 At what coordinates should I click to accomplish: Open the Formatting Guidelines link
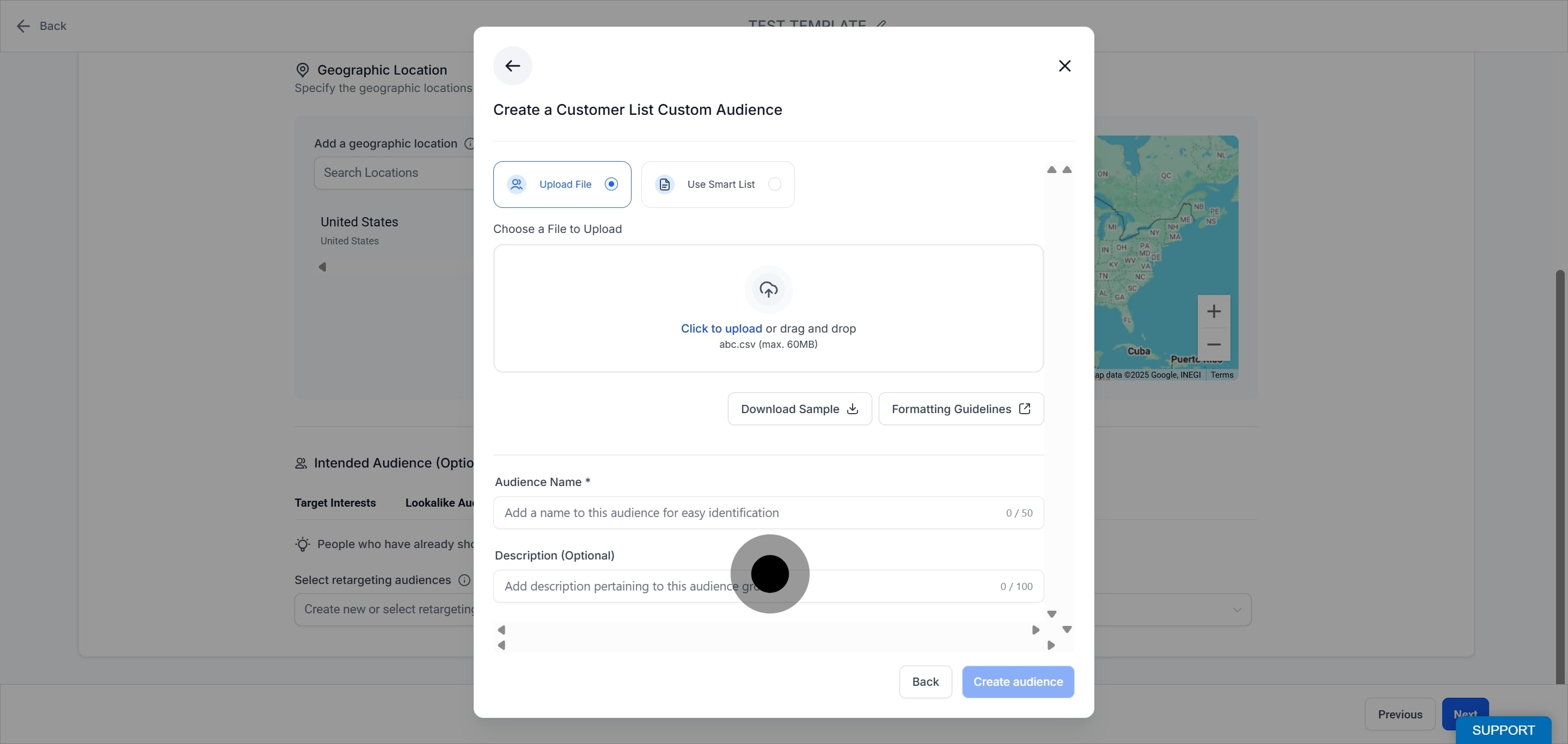pyautogui.click(x=961, y=409)
